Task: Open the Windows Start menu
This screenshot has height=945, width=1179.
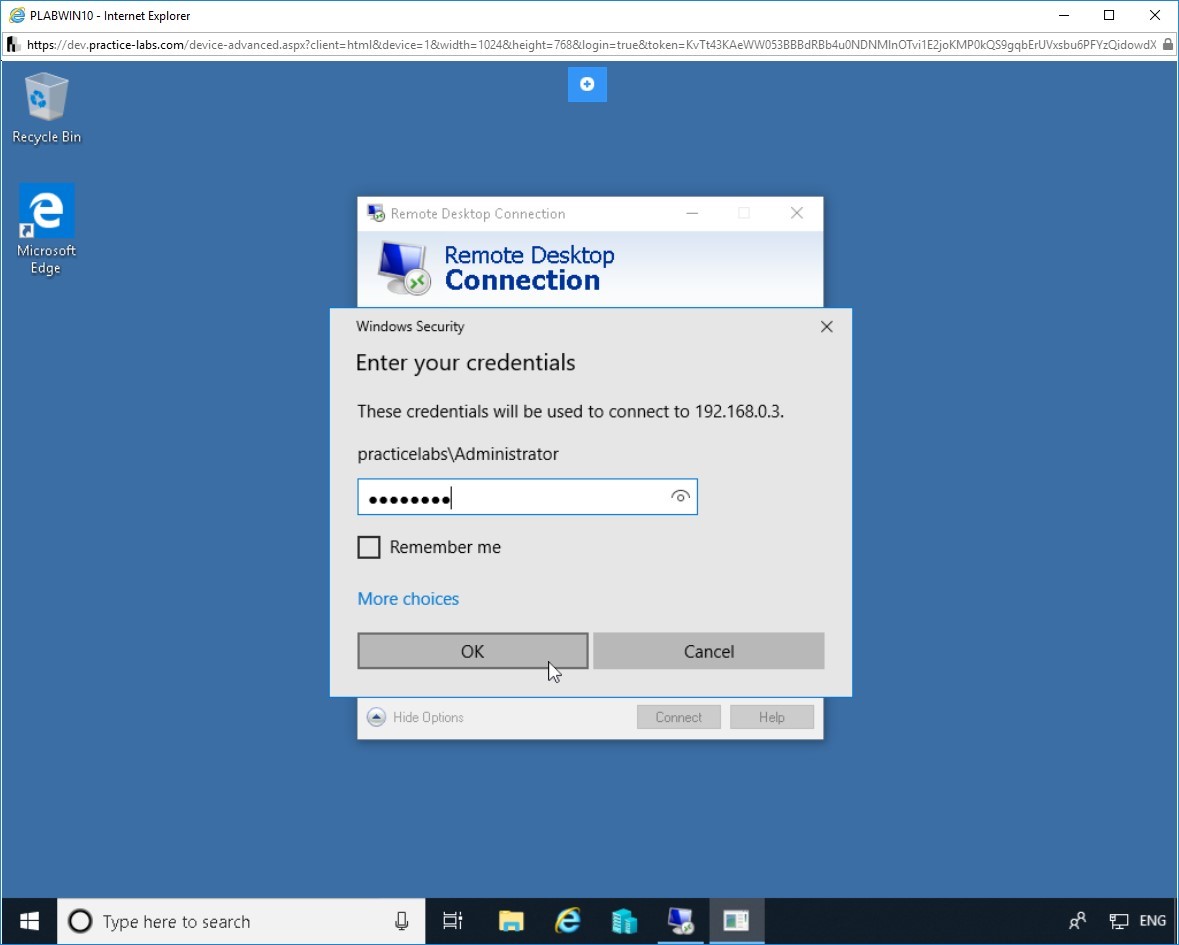Action: click(29, 921)
